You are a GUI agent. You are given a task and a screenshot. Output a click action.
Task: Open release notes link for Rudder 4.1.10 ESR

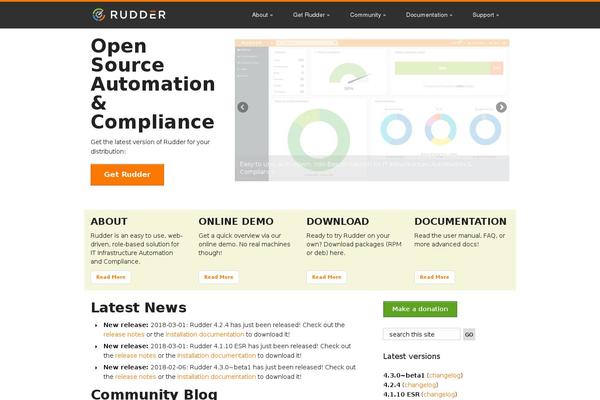(135, 355)
